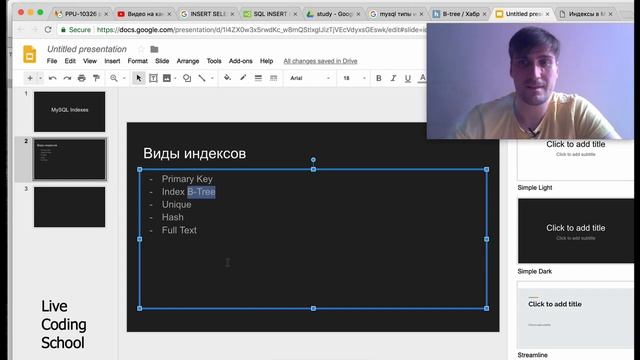Open the zoom level dropdown arrow
The image size is (640, 360).
pyautogui.click(x=124, y=78)
